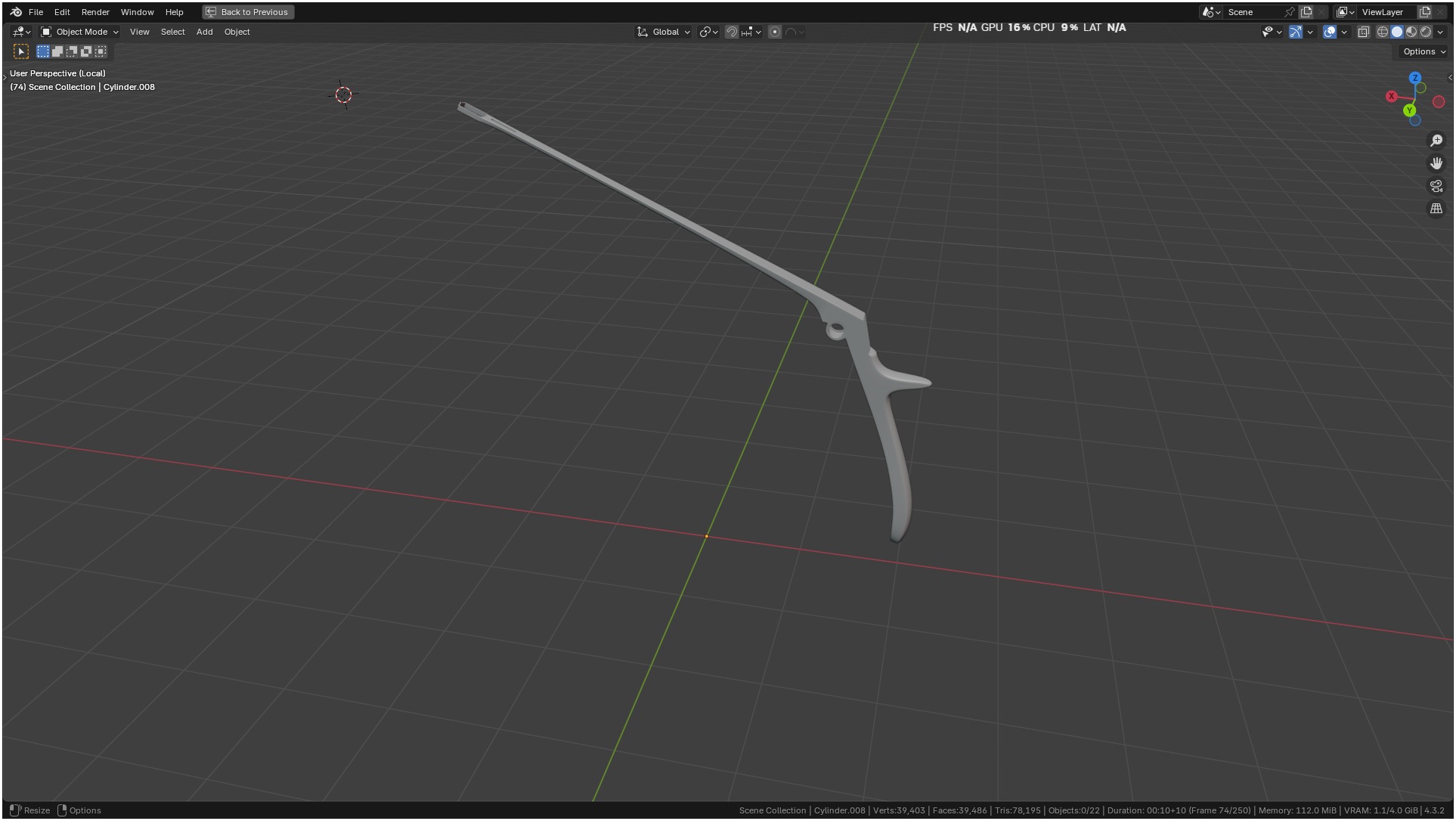Choose Subtract from selection mode
This screenshot has height=821, width=1456.
(72, 51)
